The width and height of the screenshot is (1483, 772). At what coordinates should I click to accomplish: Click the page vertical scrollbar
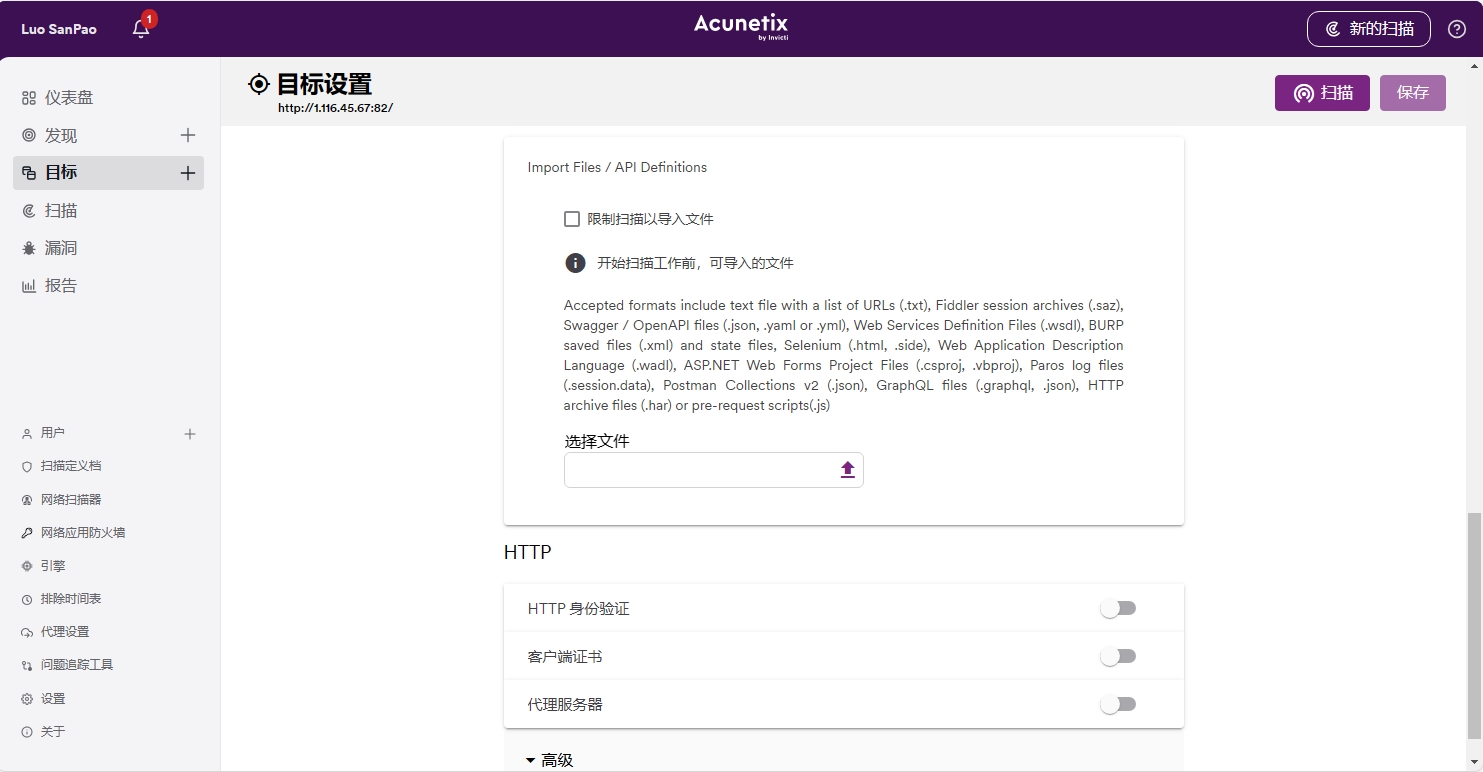point(1474,626)
